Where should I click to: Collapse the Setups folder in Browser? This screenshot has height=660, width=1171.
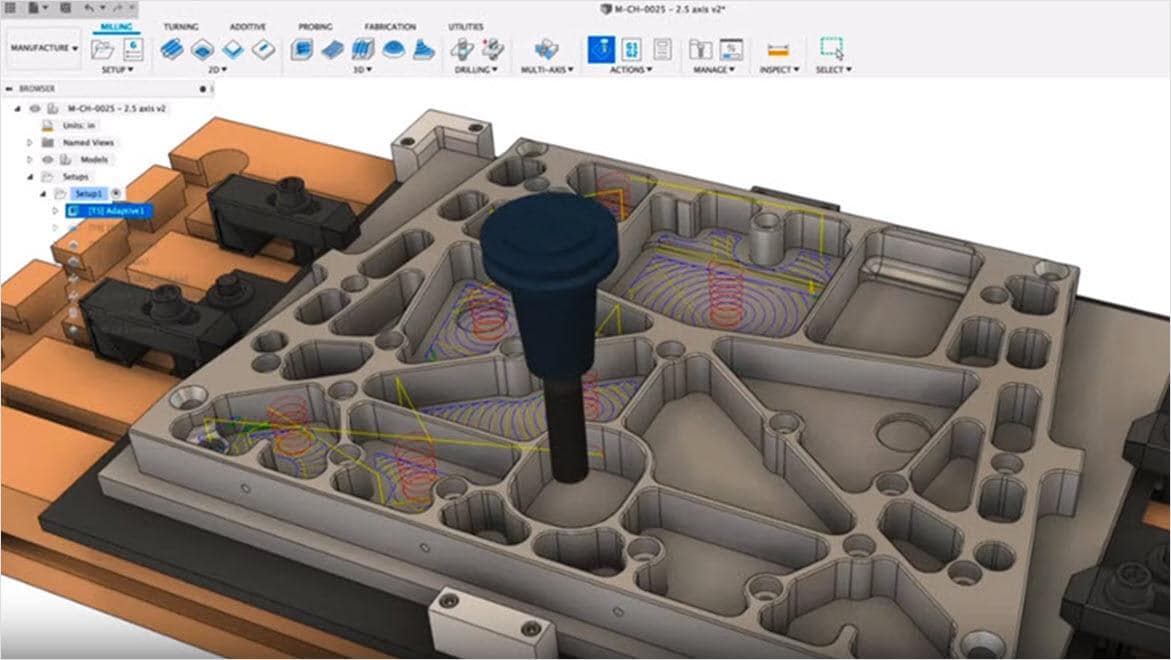[x=30, y=177]
